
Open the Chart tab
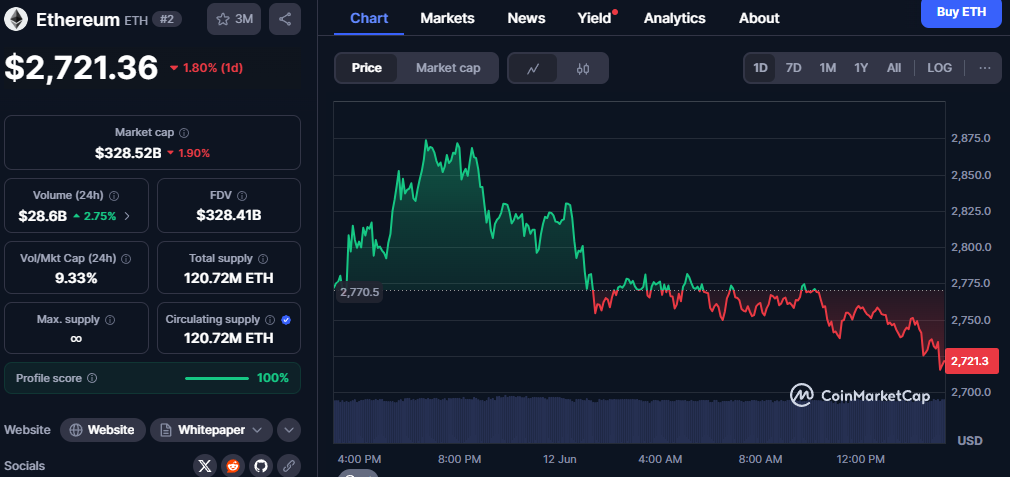(x=369, y=19)
